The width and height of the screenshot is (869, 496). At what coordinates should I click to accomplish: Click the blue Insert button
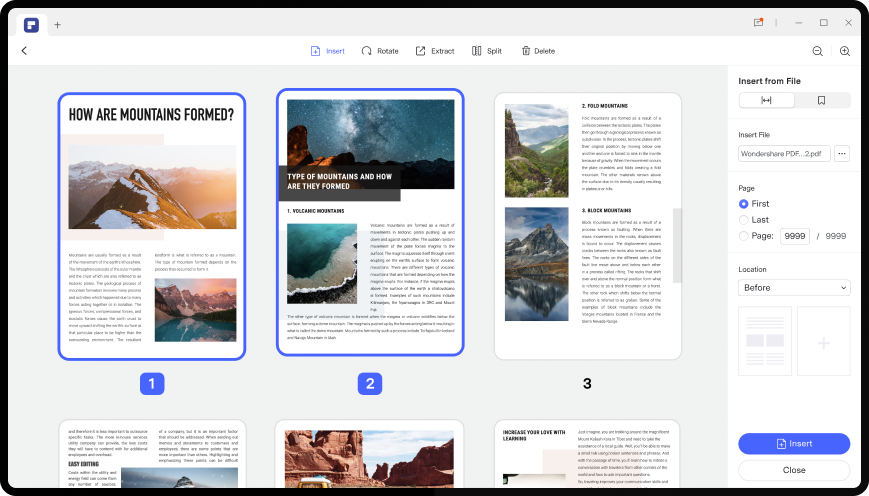pos(794,444)
